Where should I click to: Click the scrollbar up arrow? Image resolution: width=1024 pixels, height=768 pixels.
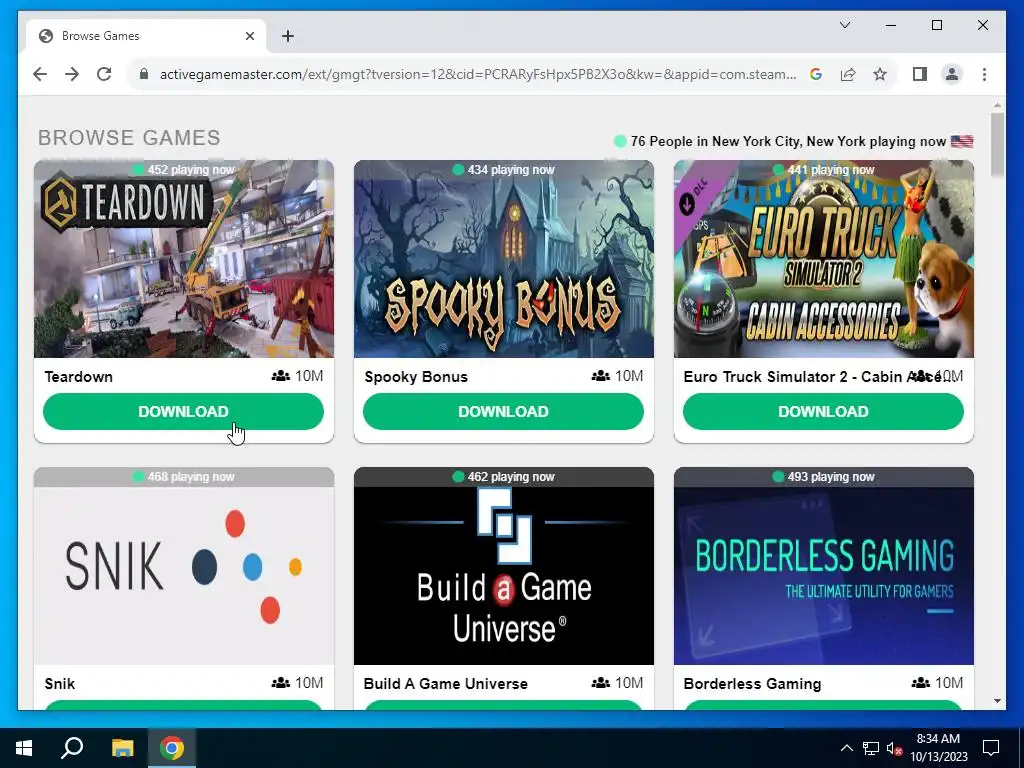(997, 104)
